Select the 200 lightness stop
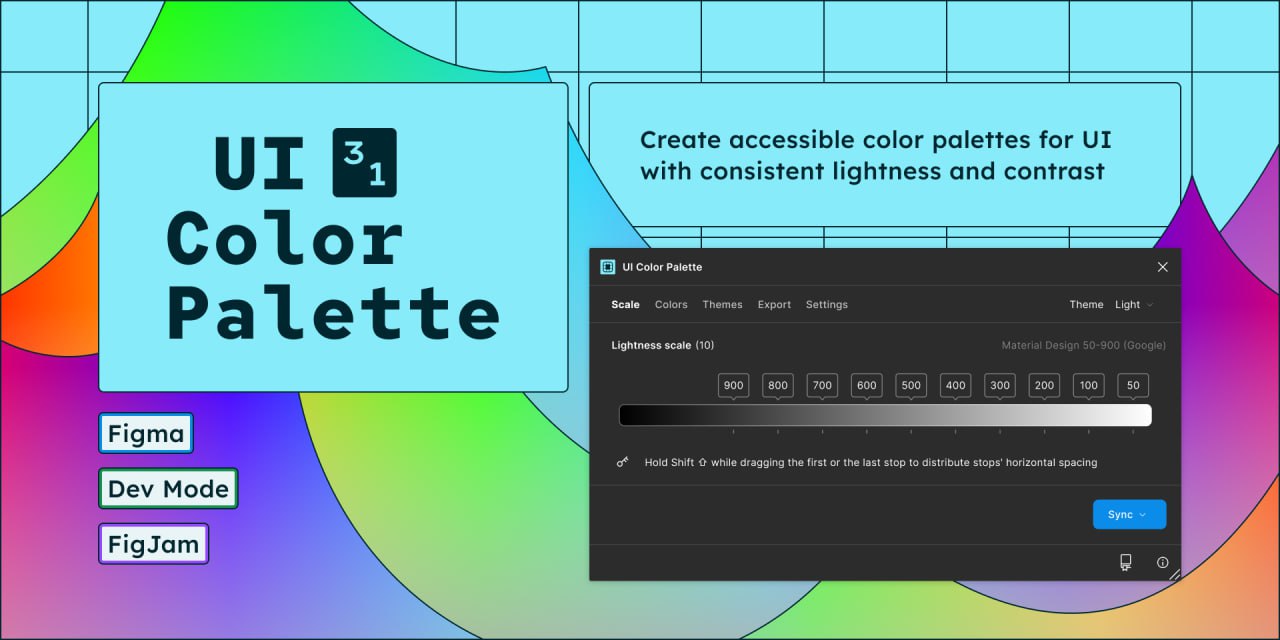Screen dimensions: 1280x640 point(1044,386)
